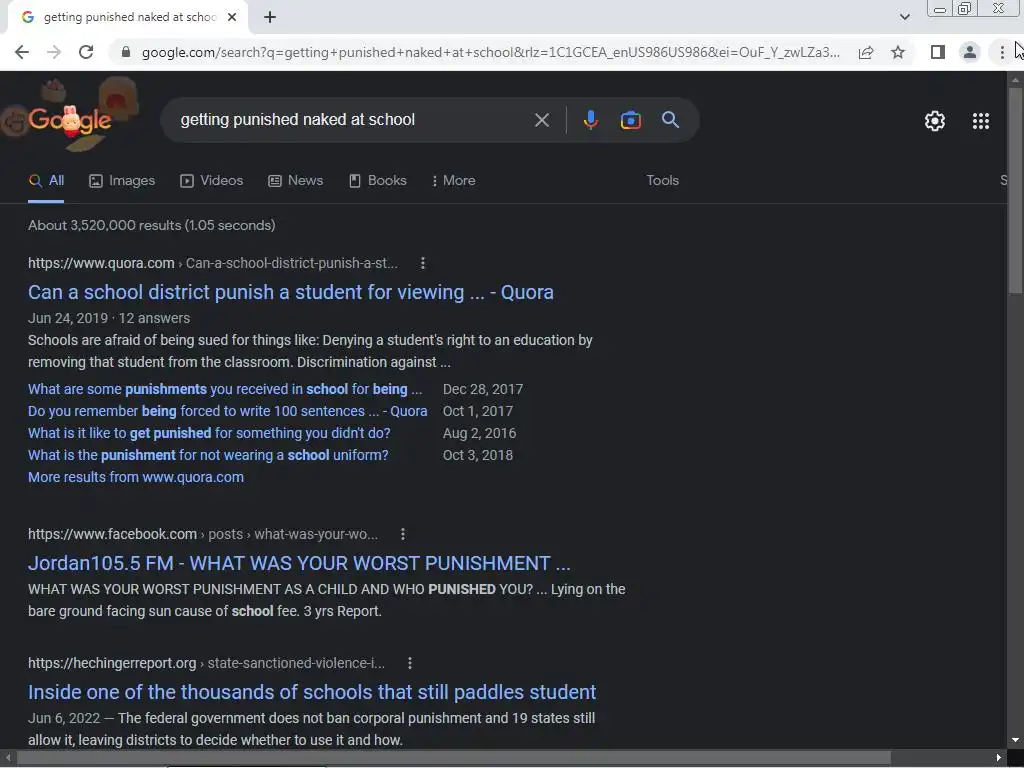Screen dimensions: 1024x768
Task: Bookmark this page with the star icon
Action: (898, 52)
